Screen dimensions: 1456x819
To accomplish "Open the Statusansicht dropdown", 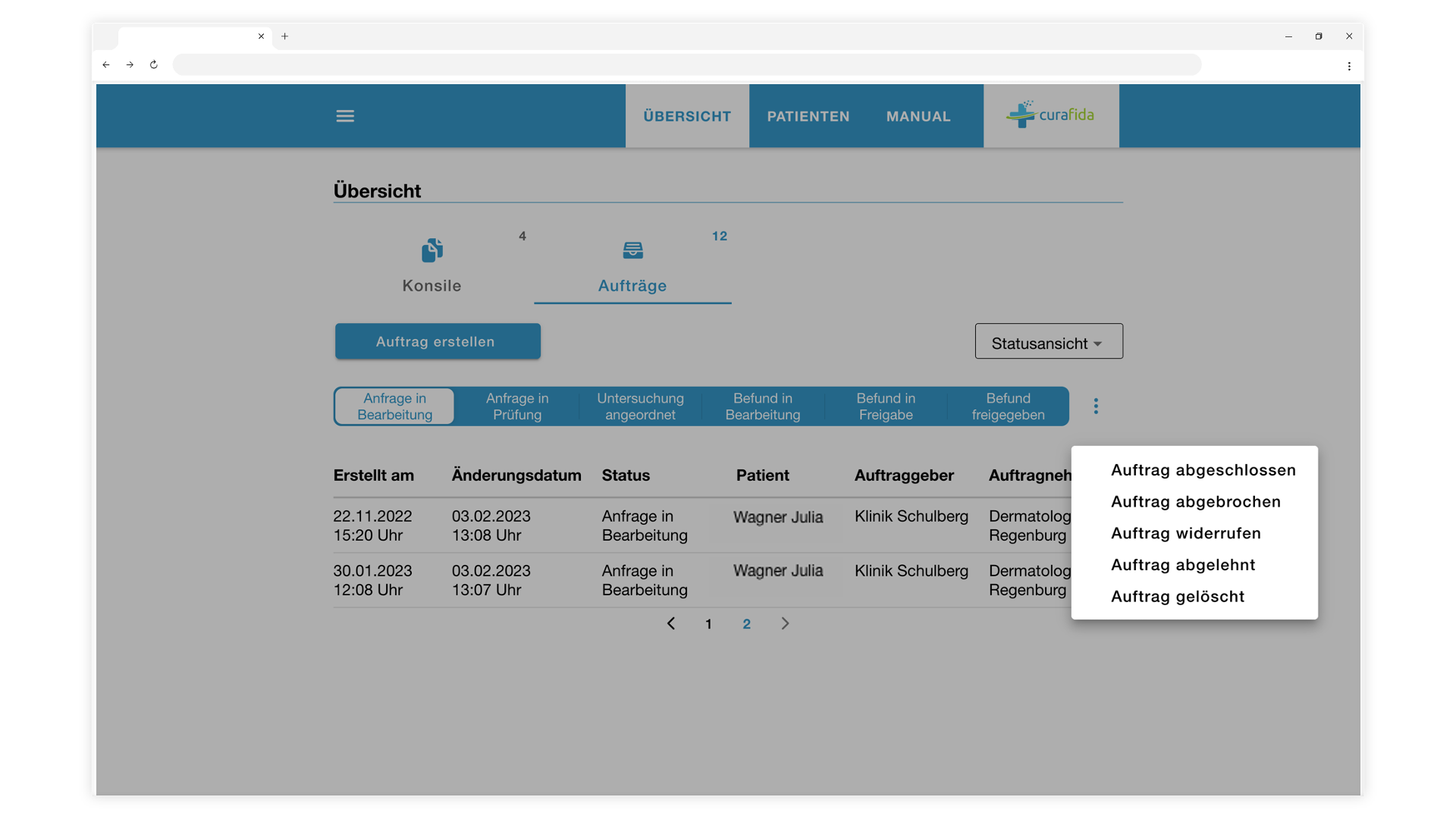I will pos(1049,342).
